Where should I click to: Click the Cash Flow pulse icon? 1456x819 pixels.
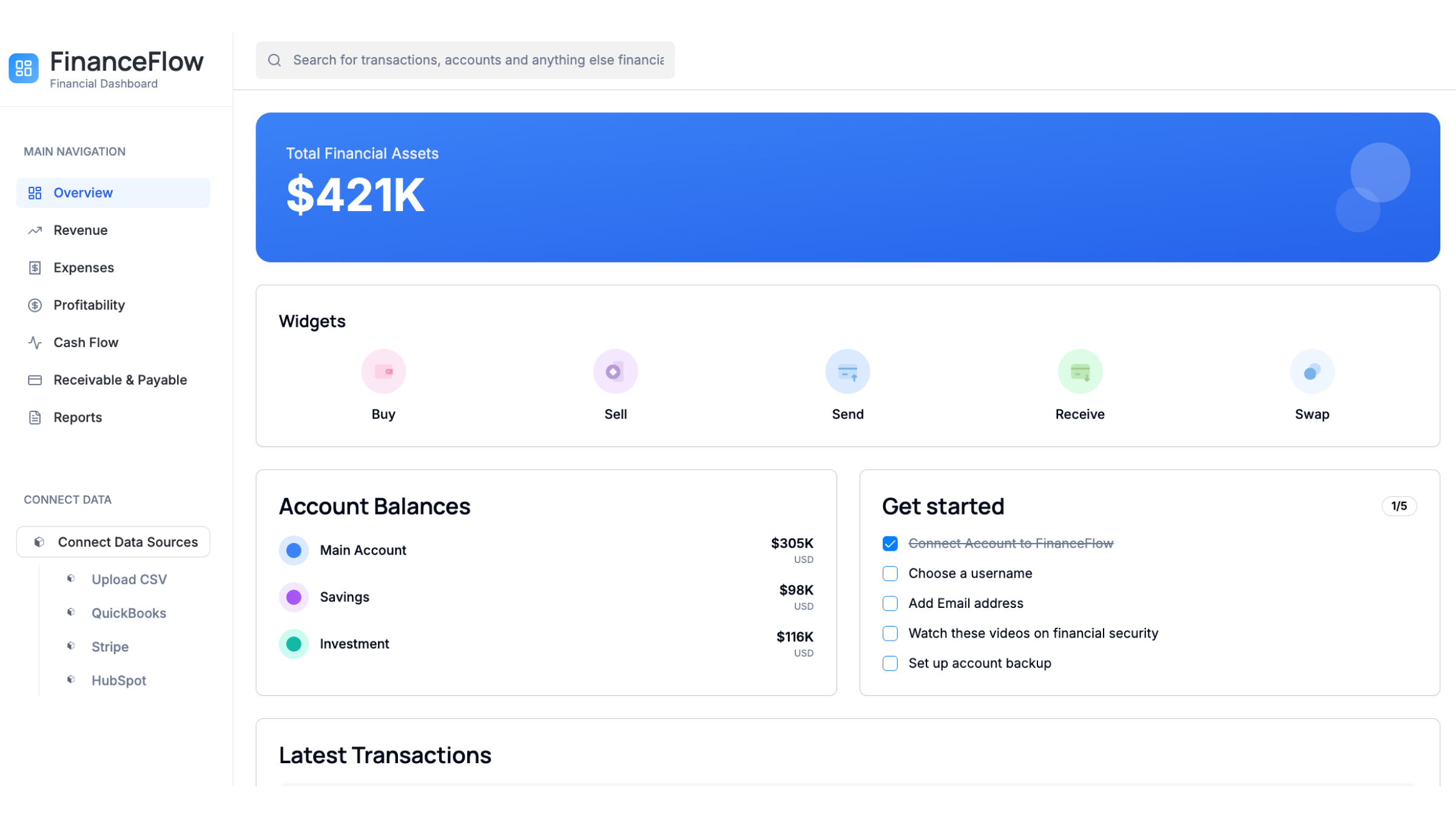(35, 343)
